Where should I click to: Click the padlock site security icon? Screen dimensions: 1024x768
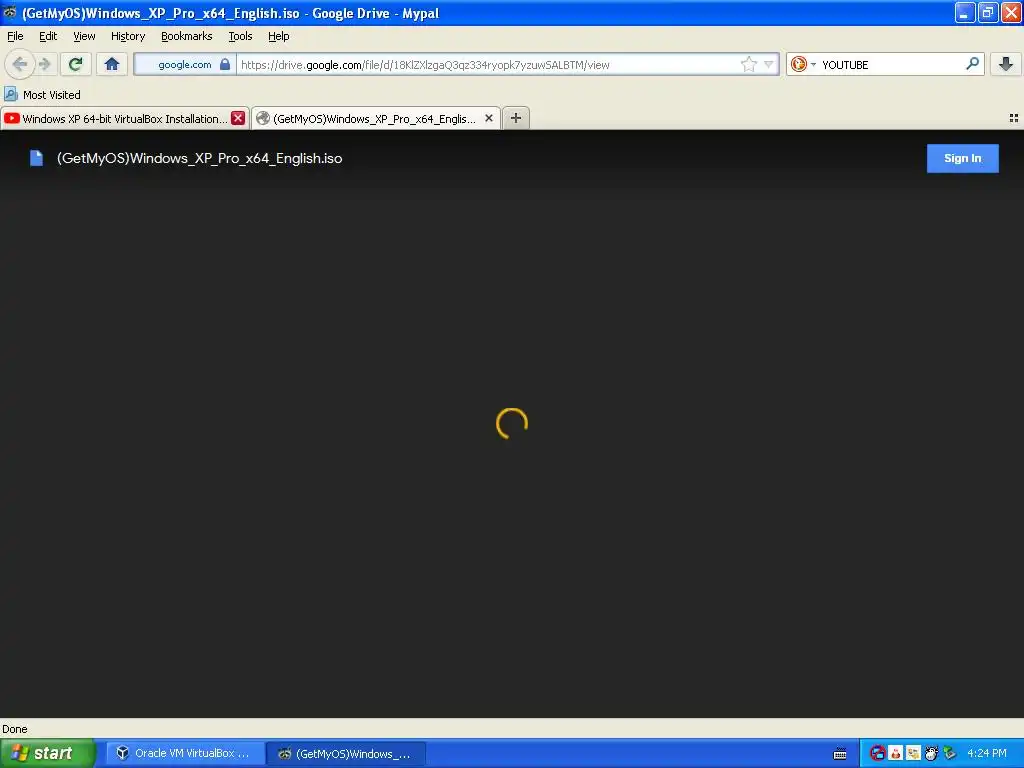[x=225, y=64]
